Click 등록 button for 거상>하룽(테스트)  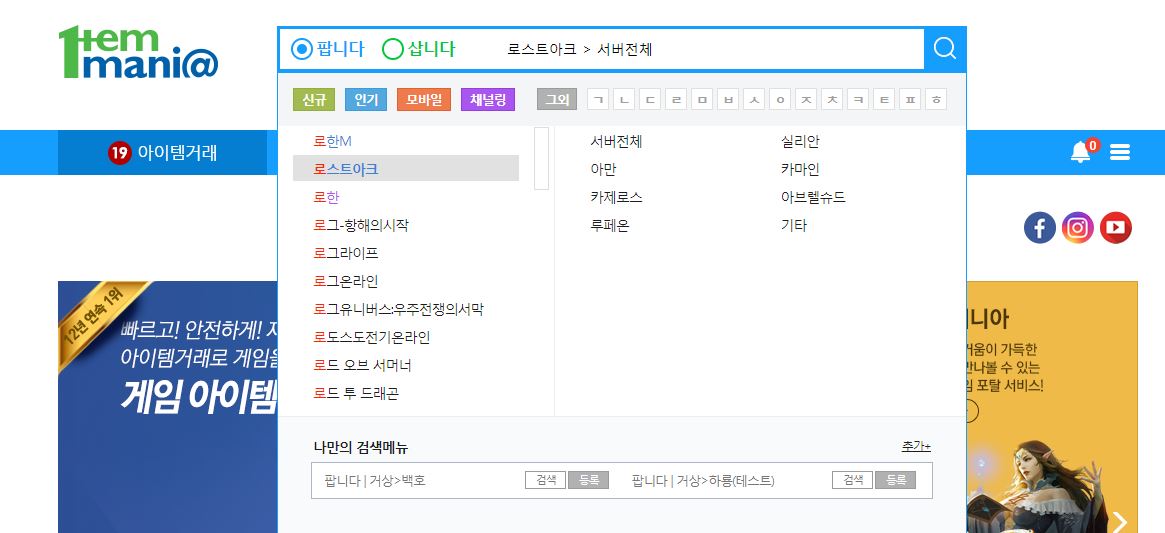(895, 480)
